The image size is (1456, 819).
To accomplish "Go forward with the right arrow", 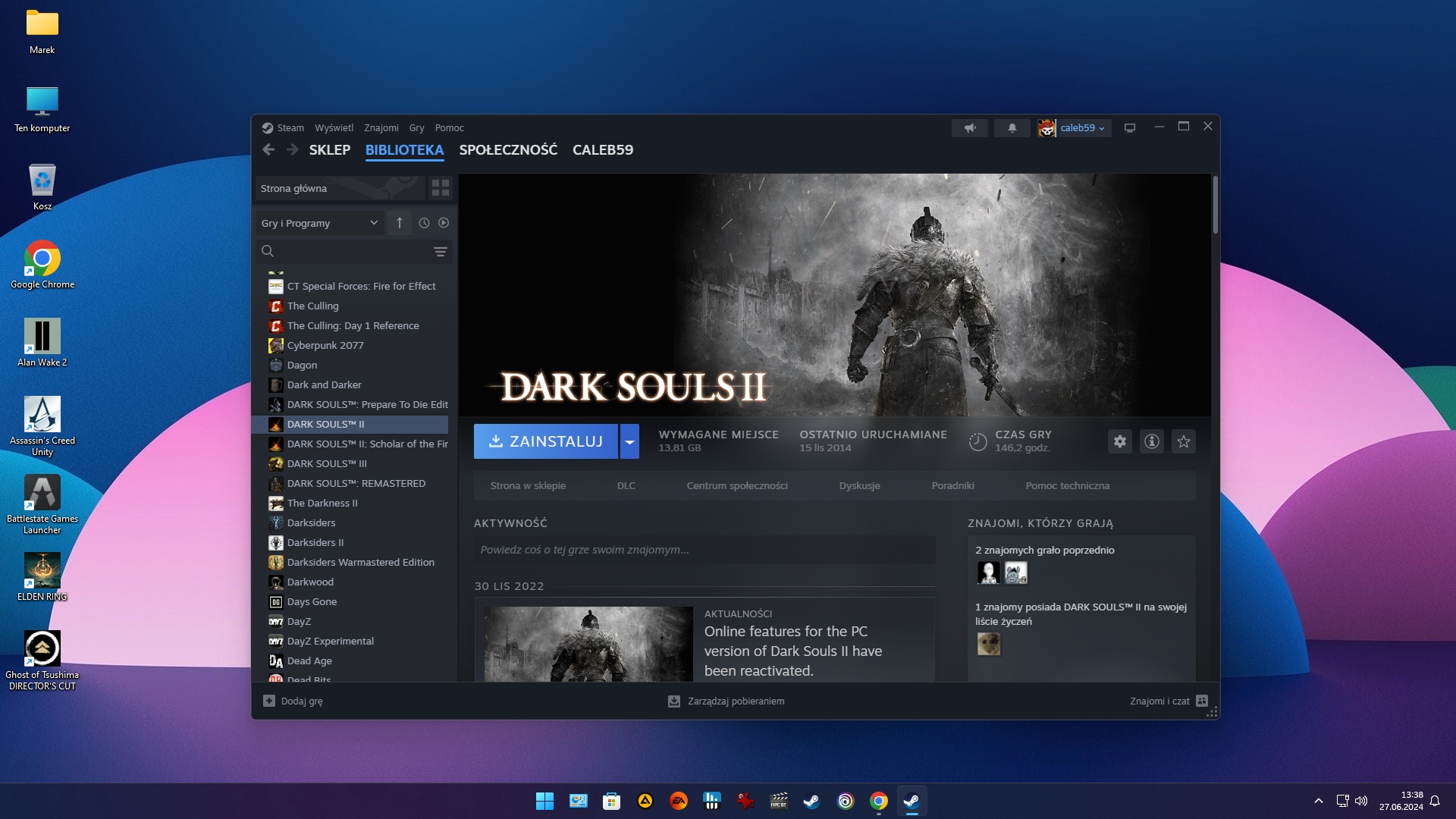I will click(292, 150).
